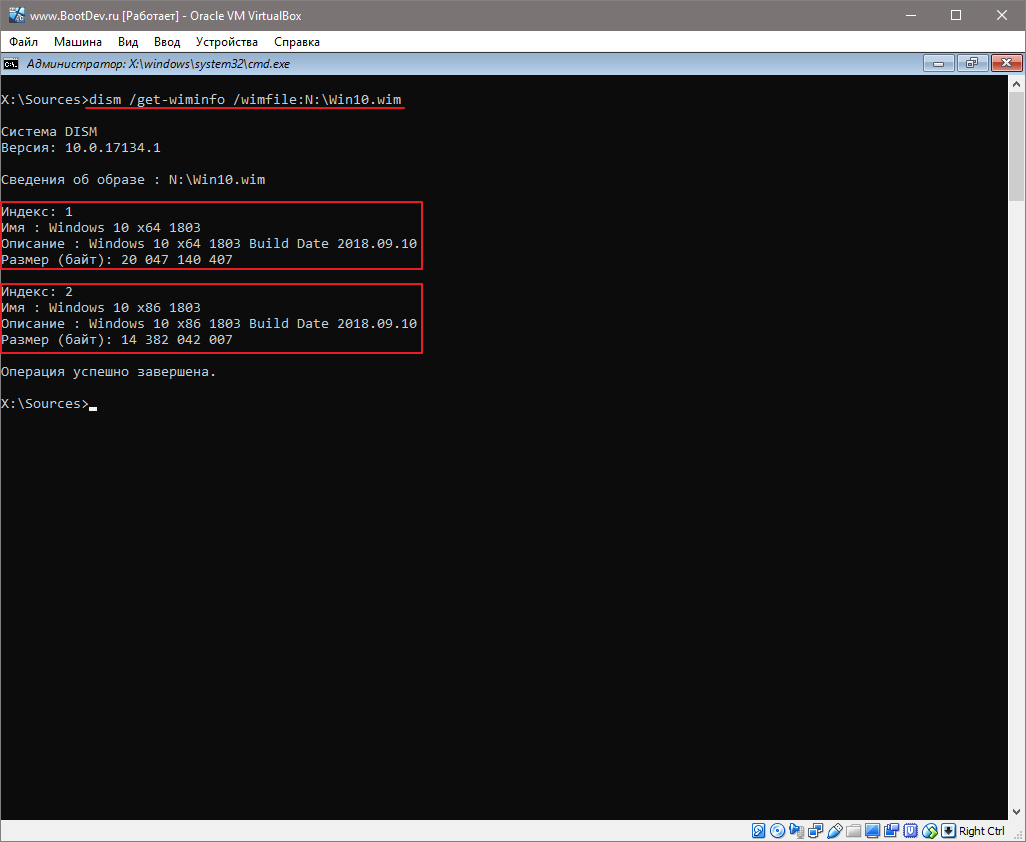This screenshot has height=842, width=1026.
Task: Open the Файл menu
Action: (24, 42)
